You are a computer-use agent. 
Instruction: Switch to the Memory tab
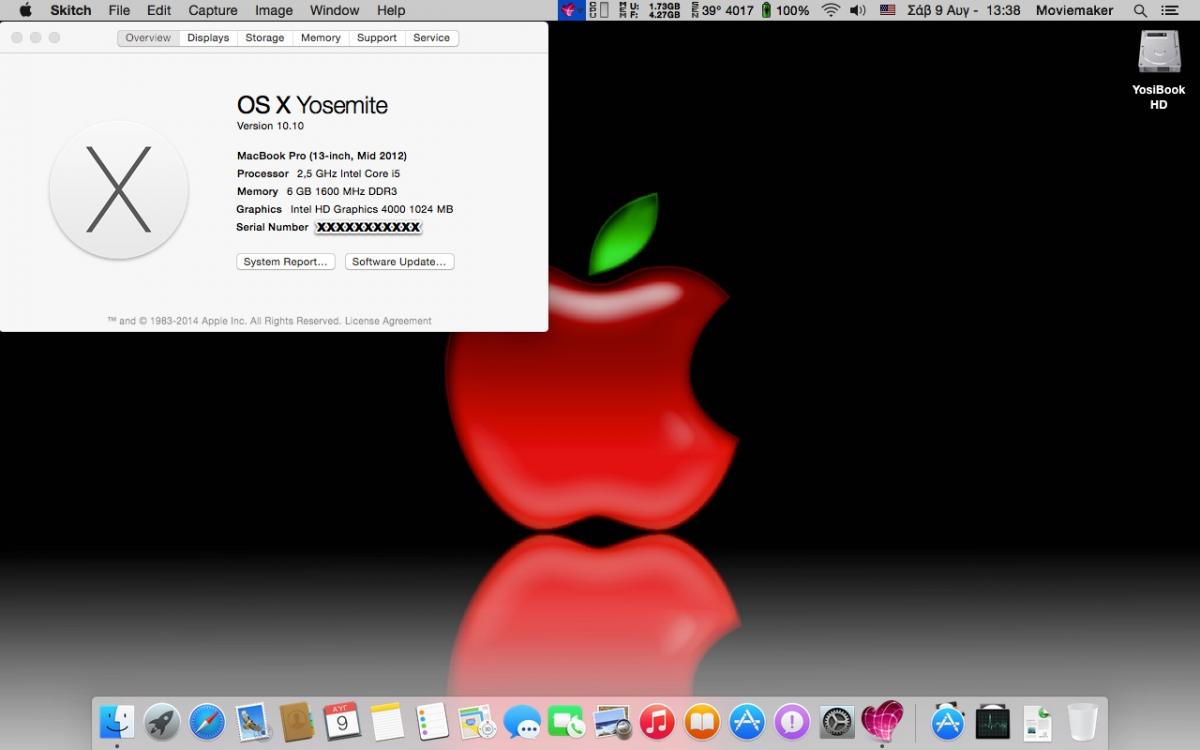click(320, 38)
